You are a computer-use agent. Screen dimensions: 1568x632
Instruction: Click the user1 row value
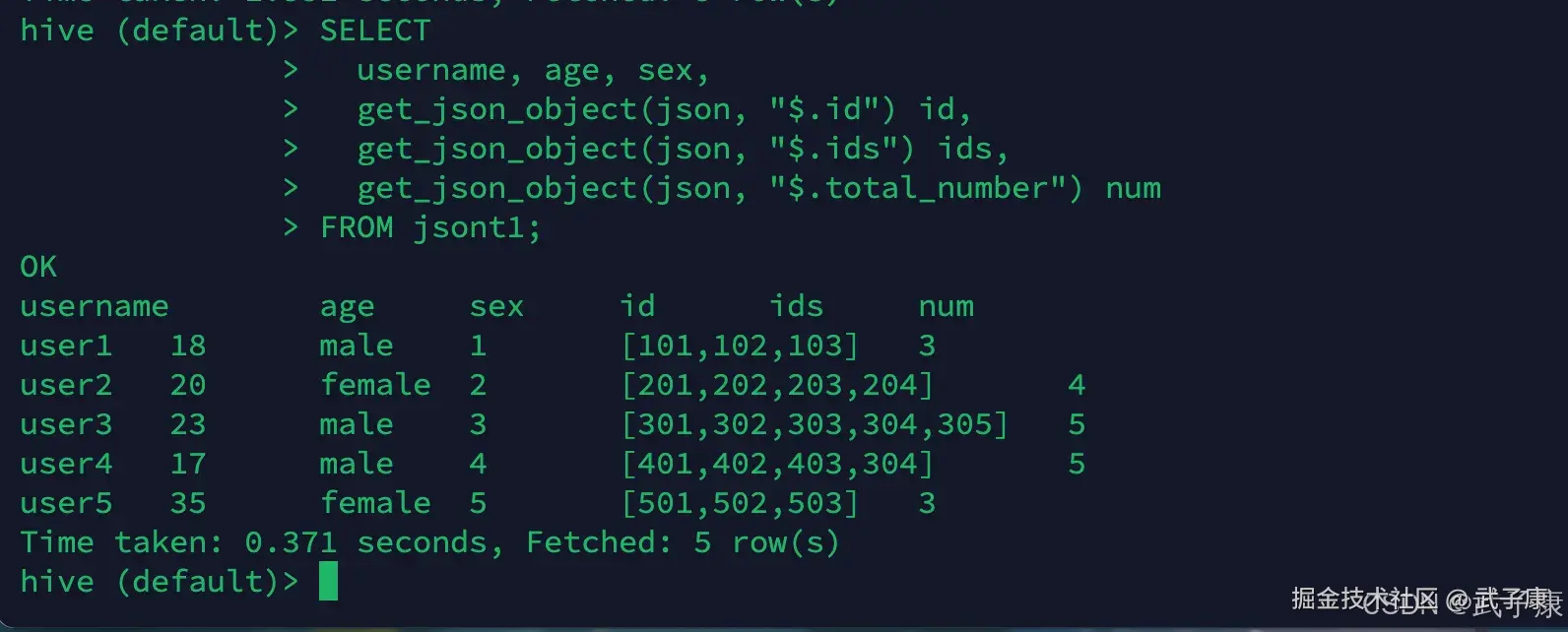pyautogui.click(x=66, y=346)
